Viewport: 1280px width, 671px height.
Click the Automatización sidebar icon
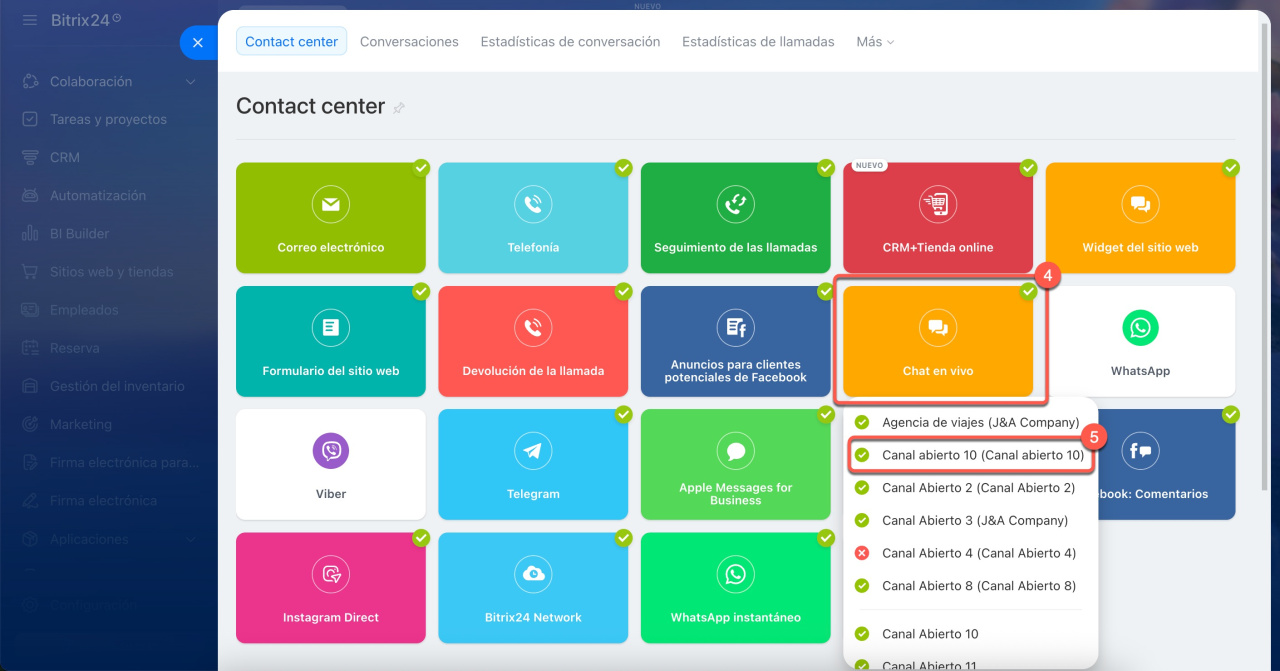pos(30,195)
